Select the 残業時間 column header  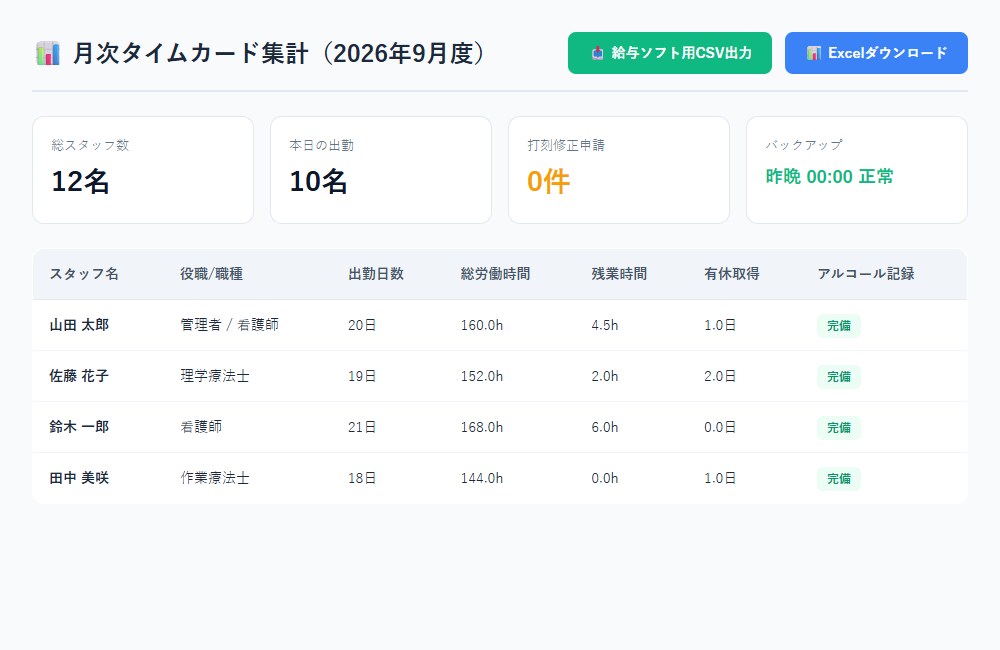point(619,274)
